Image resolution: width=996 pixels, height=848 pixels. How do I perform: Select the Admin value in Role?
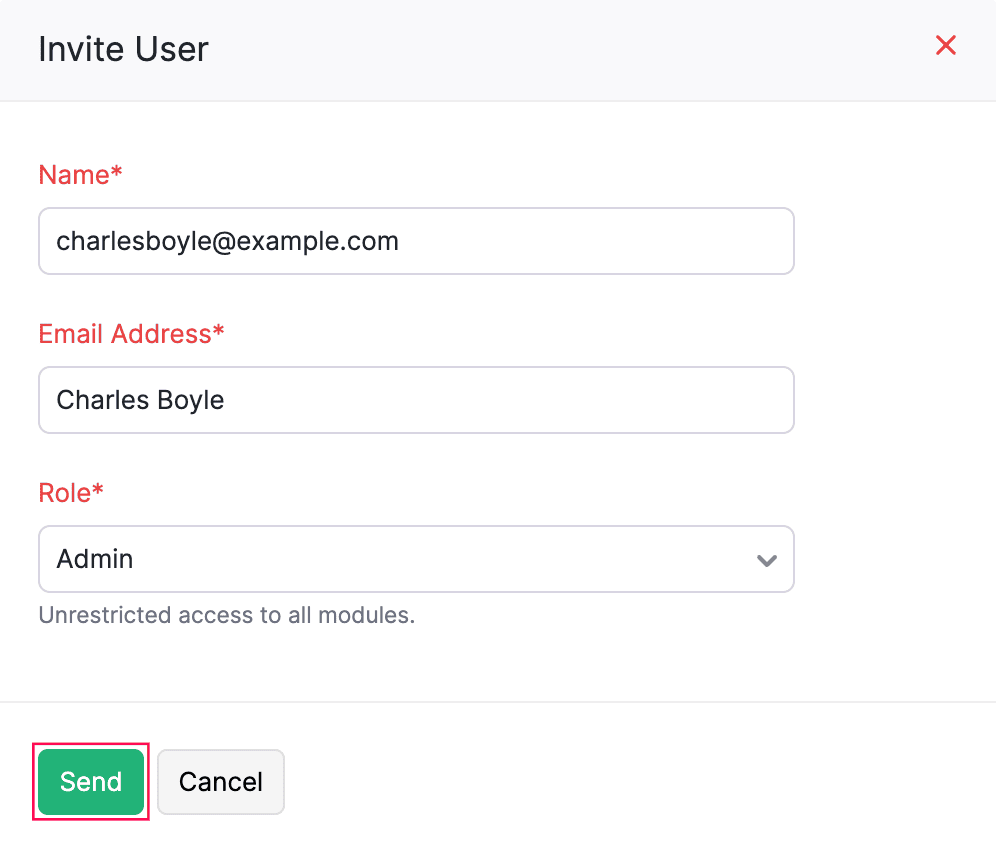coord(95,559)
